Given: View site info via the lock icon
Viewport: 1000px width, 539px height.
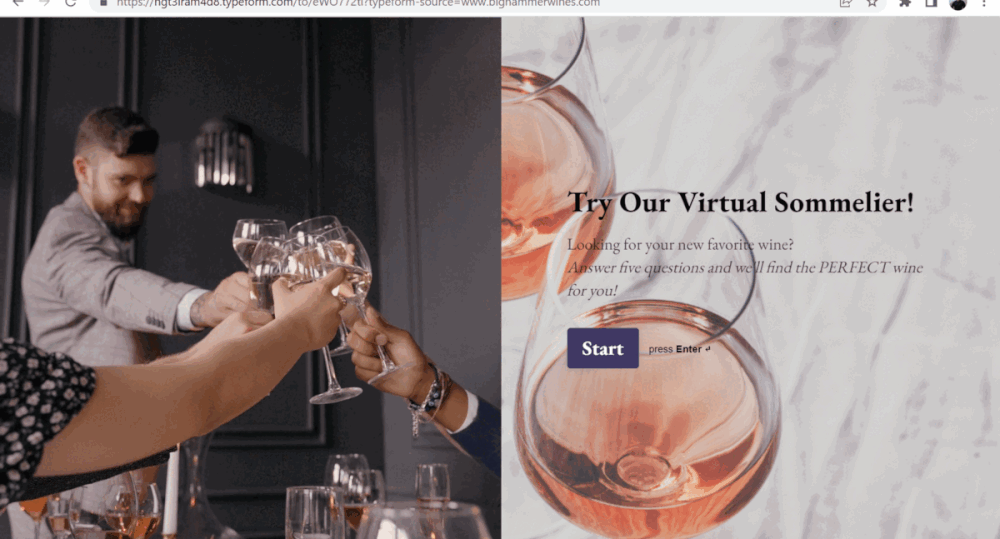Looking at the screenshot, I should [103, 3].
